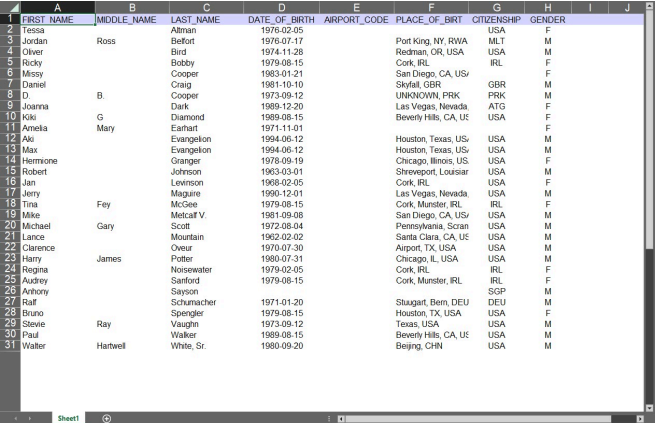Viewport: 655px width, 423px height.
Task: Click the first name cell Anhony
Action: (x=58, y=291)
